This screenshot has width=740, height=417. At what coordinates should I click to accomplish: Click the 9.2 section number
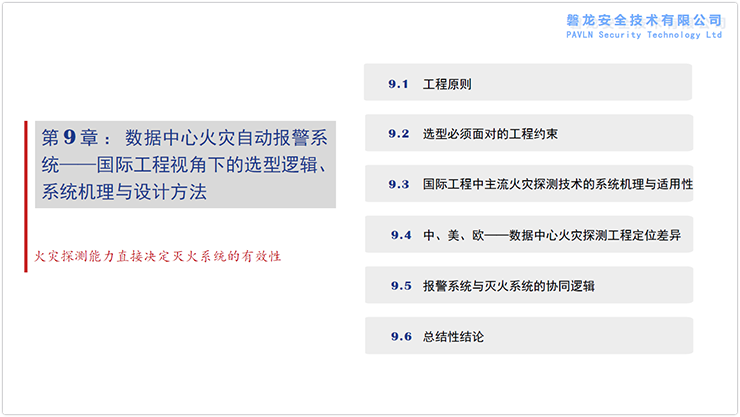click(399, 134)
